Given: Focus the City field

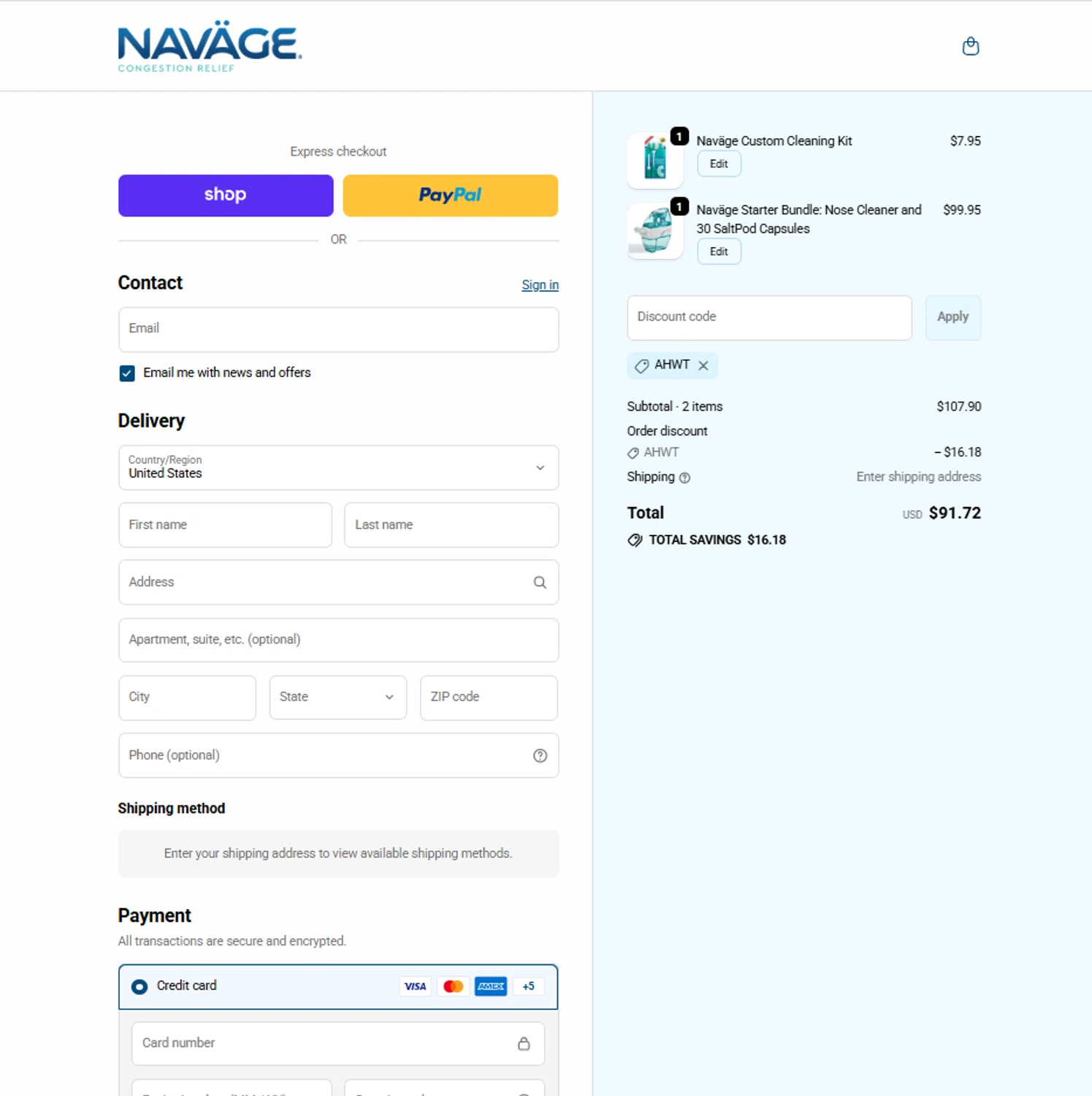Looking at the screenshot, I should pyautogui.click(x=187, y=697).
